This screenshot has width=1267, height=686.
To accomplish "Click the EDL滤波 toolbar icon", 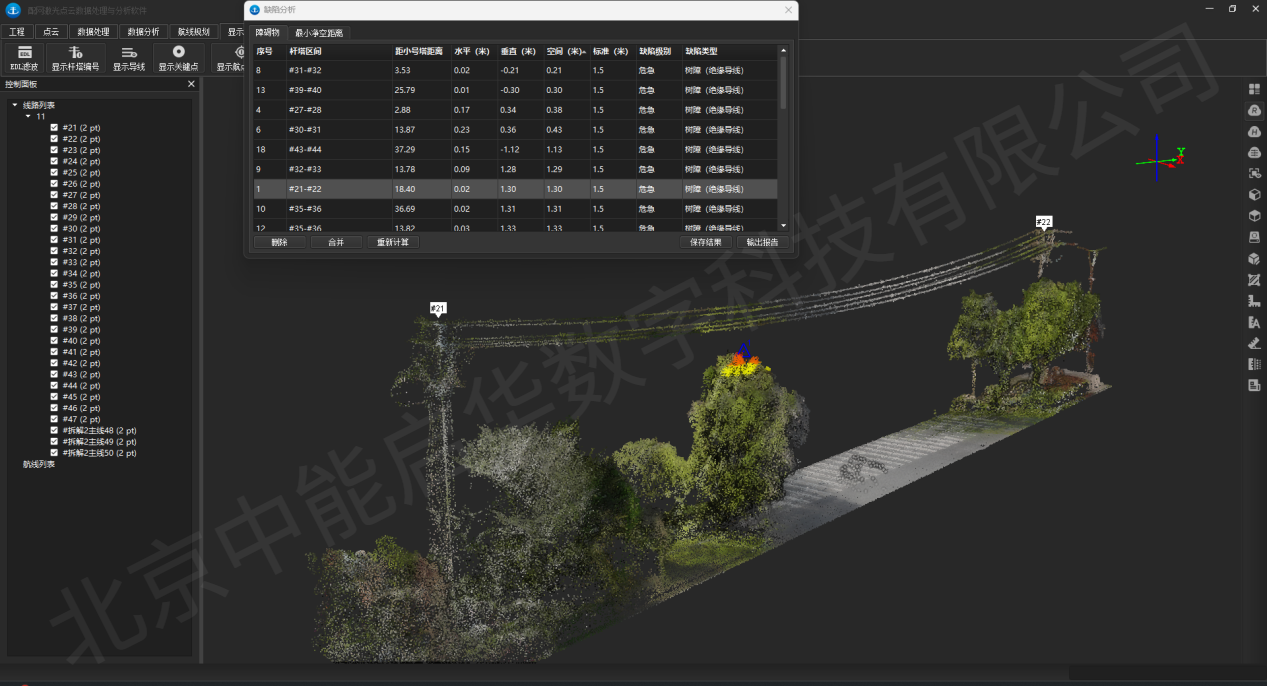I will (x=25, y=57).
